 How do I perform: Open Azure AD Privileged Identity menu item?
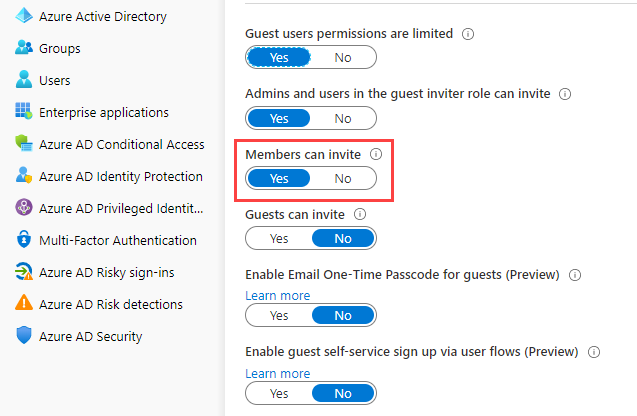pos(121,209)
